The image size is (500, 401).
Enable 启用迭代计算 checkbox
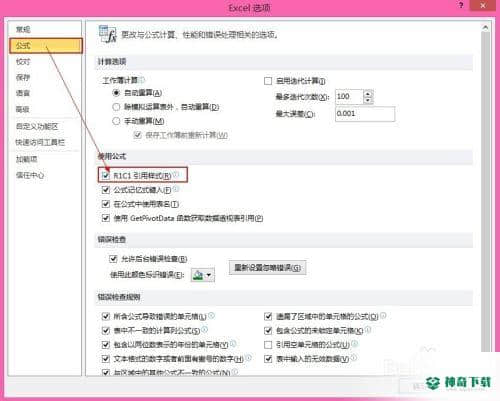pyautogui.click(x=268, y=81)
